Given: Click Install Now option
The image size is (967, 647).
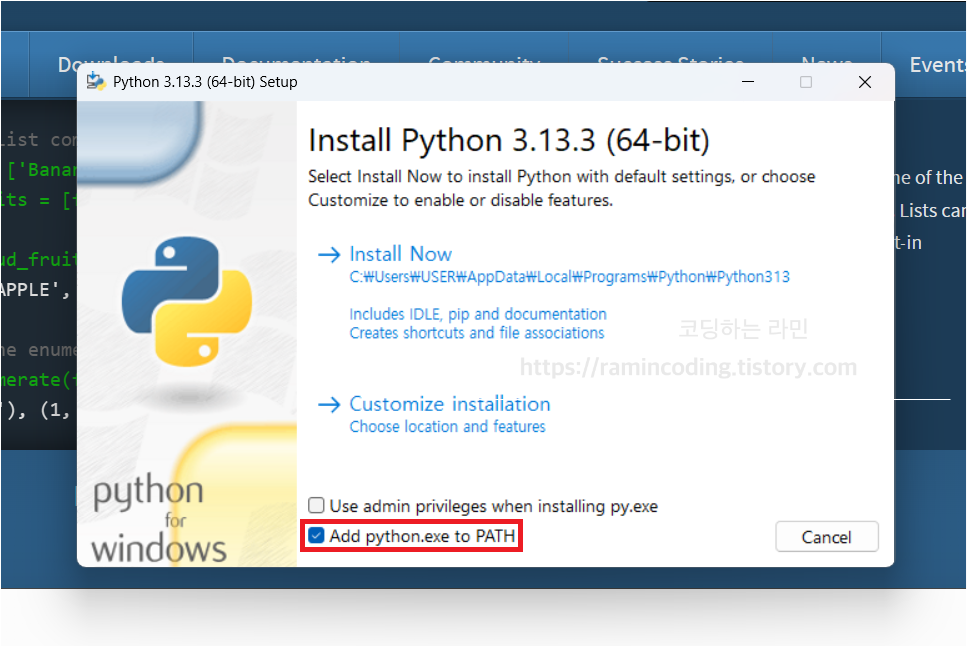Looking at the screenshot, I should pyautogui.click(x=400, y=254).
